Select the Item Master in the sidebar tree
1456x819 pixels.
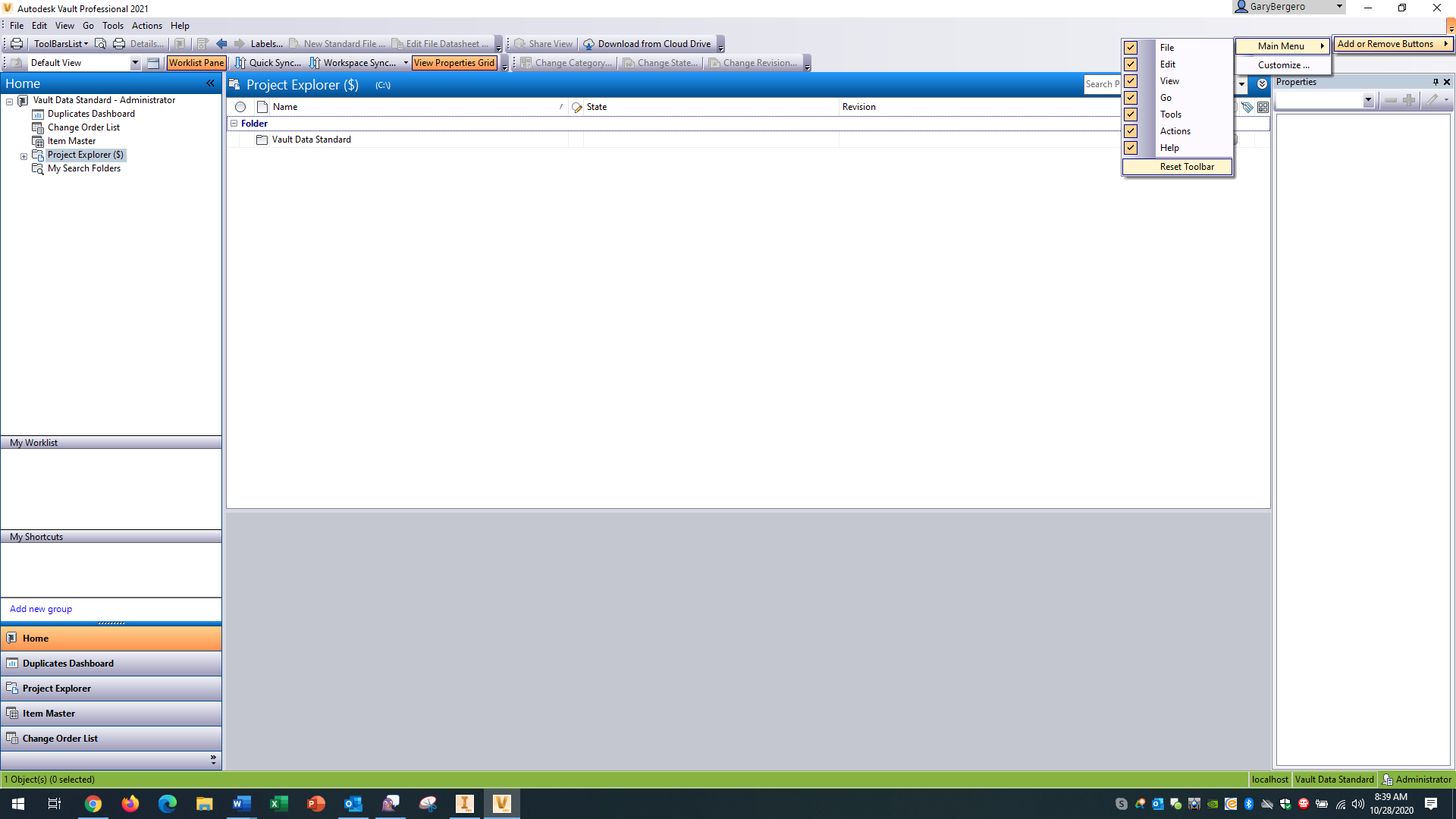coord(71,140)
